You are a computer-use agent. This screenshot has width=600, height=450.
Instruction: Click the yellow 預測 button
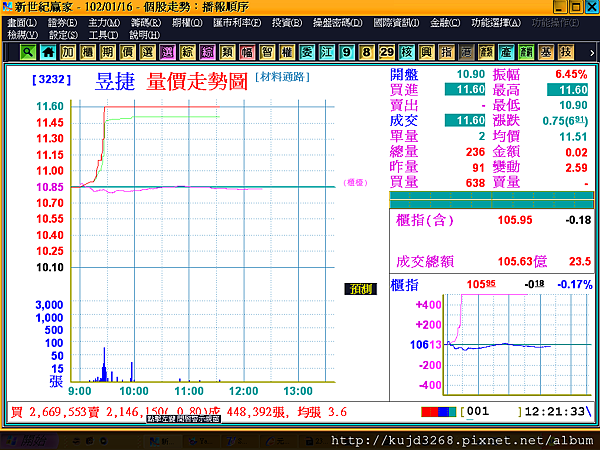pyautogui.click(x=360, y=289)
